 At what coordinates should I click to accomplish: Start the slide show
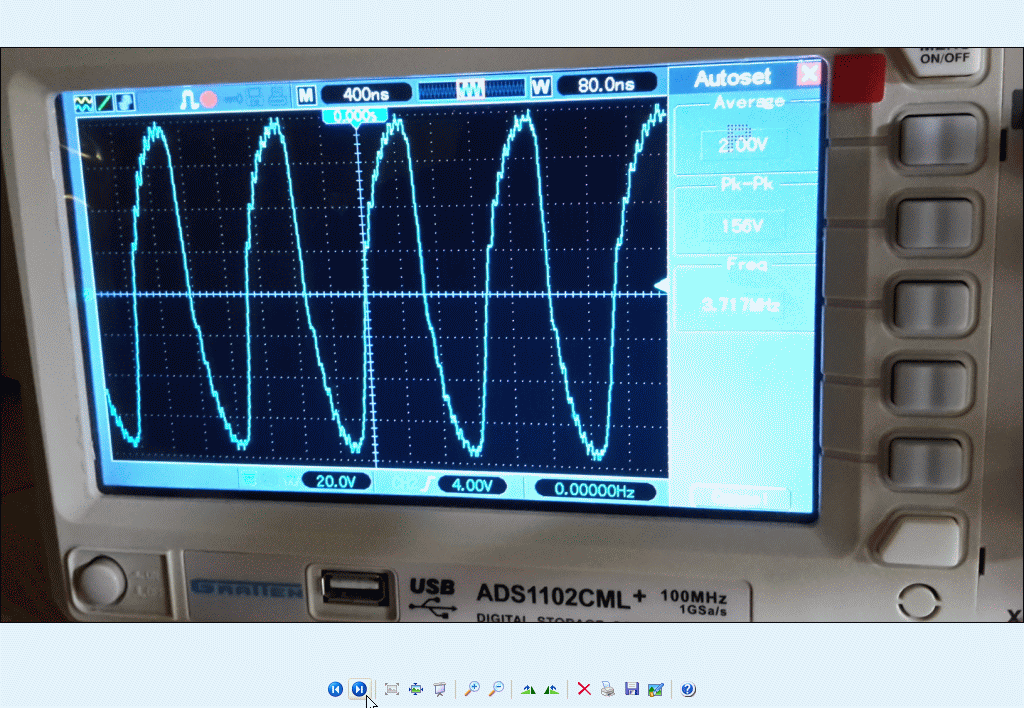click(x=439, y=689)
